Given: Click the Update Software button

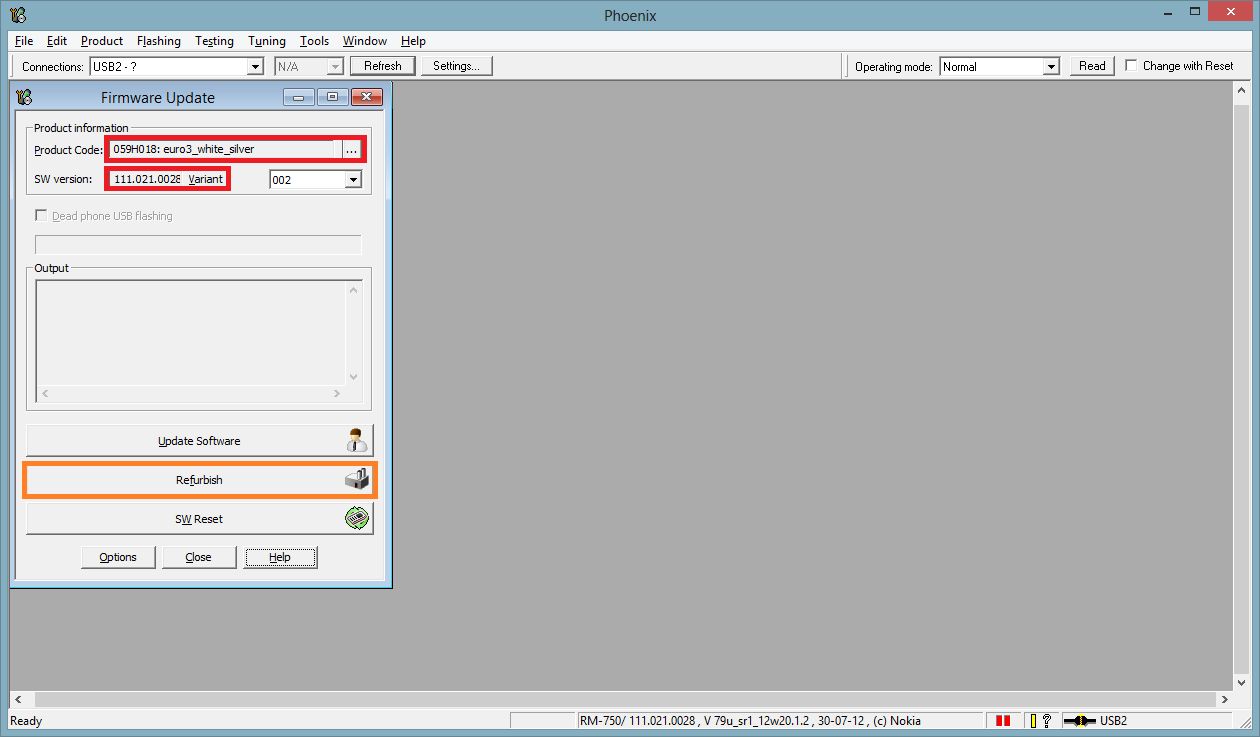Looking at the screenshot, I should [x=199, y=440].
